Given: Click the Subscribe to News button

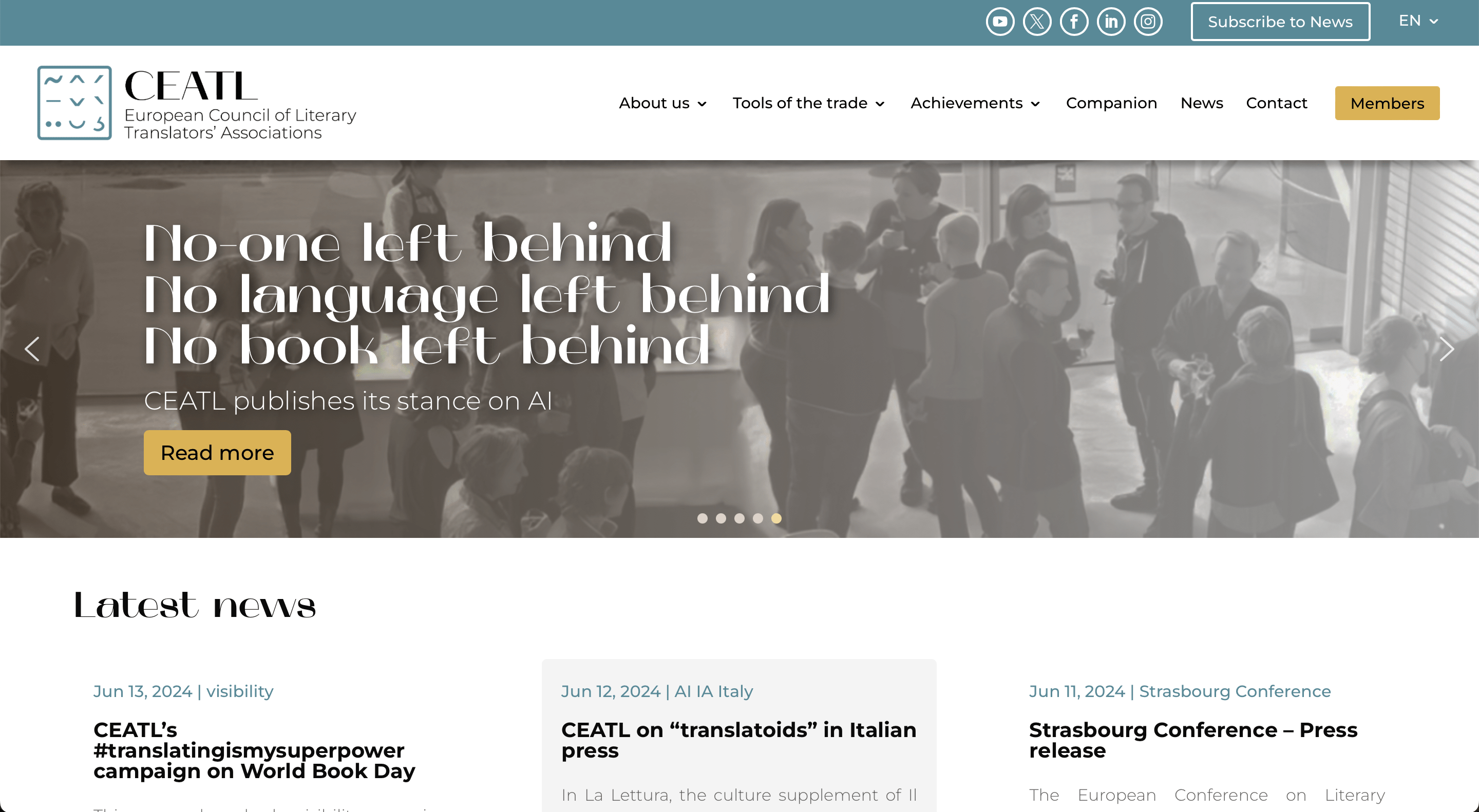Looking at the screenshot, I should [1280, 22].
